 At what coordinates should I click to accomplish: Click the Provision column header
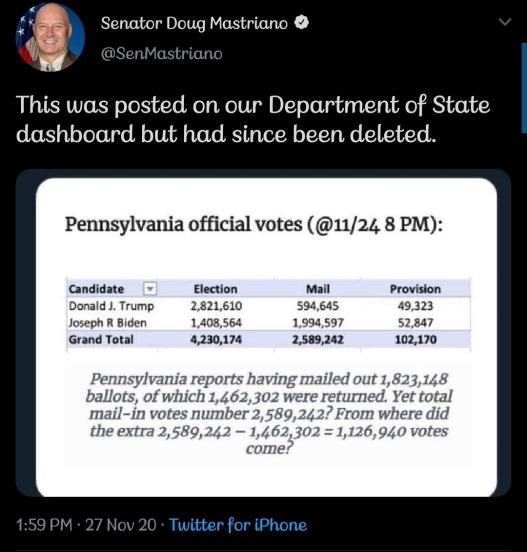415,289
